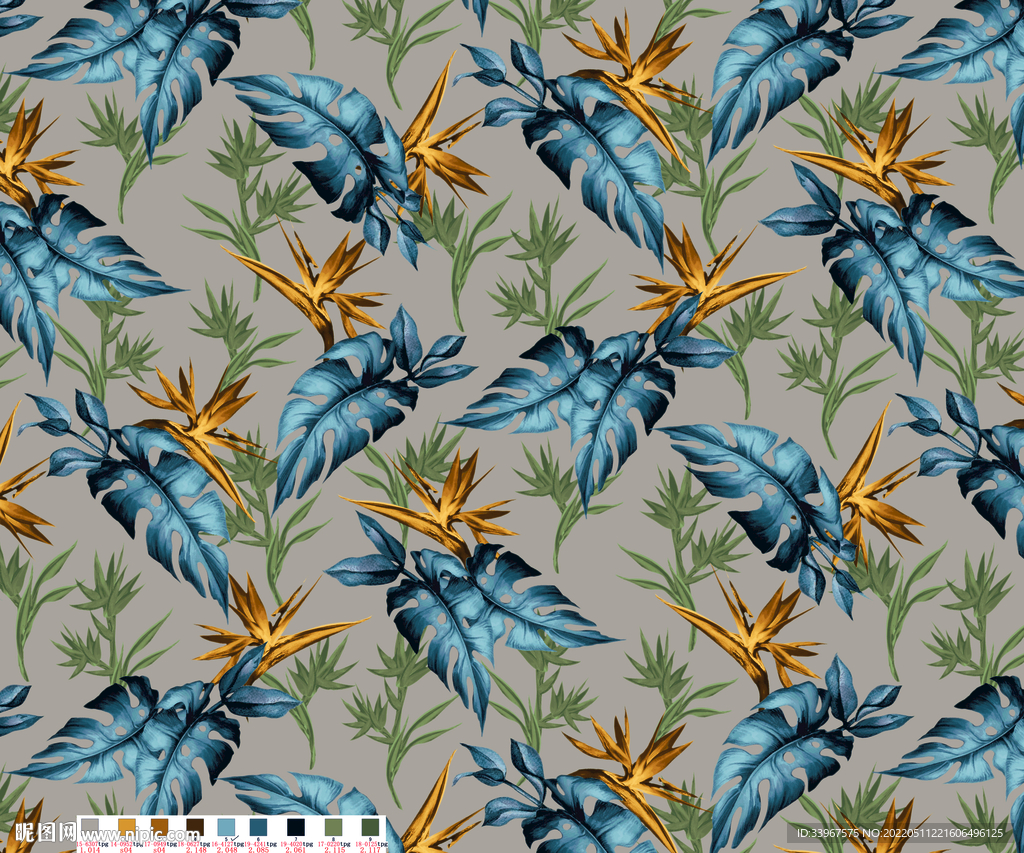Select the olive green swatch numbered 8
Screen dimensions: 1024x853
[333, 827]
